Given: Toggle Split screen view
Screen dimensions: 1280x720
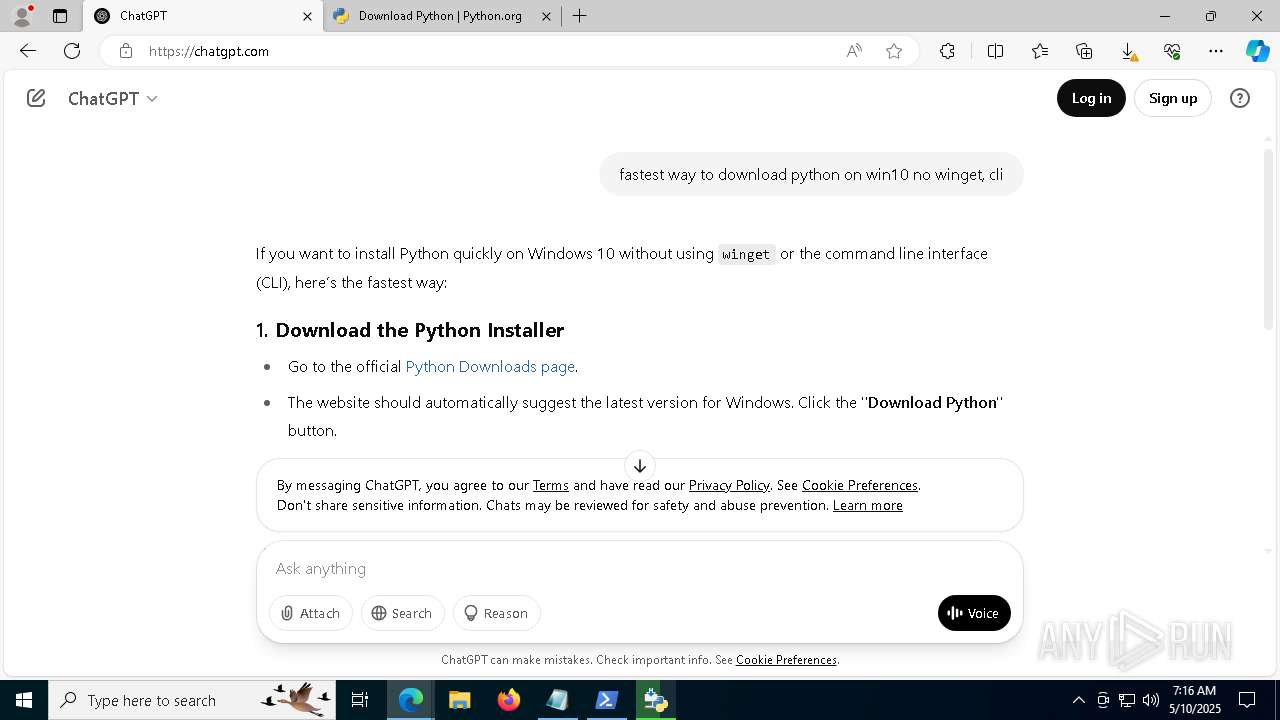Looking at the screenshot, I should [995, 51].
